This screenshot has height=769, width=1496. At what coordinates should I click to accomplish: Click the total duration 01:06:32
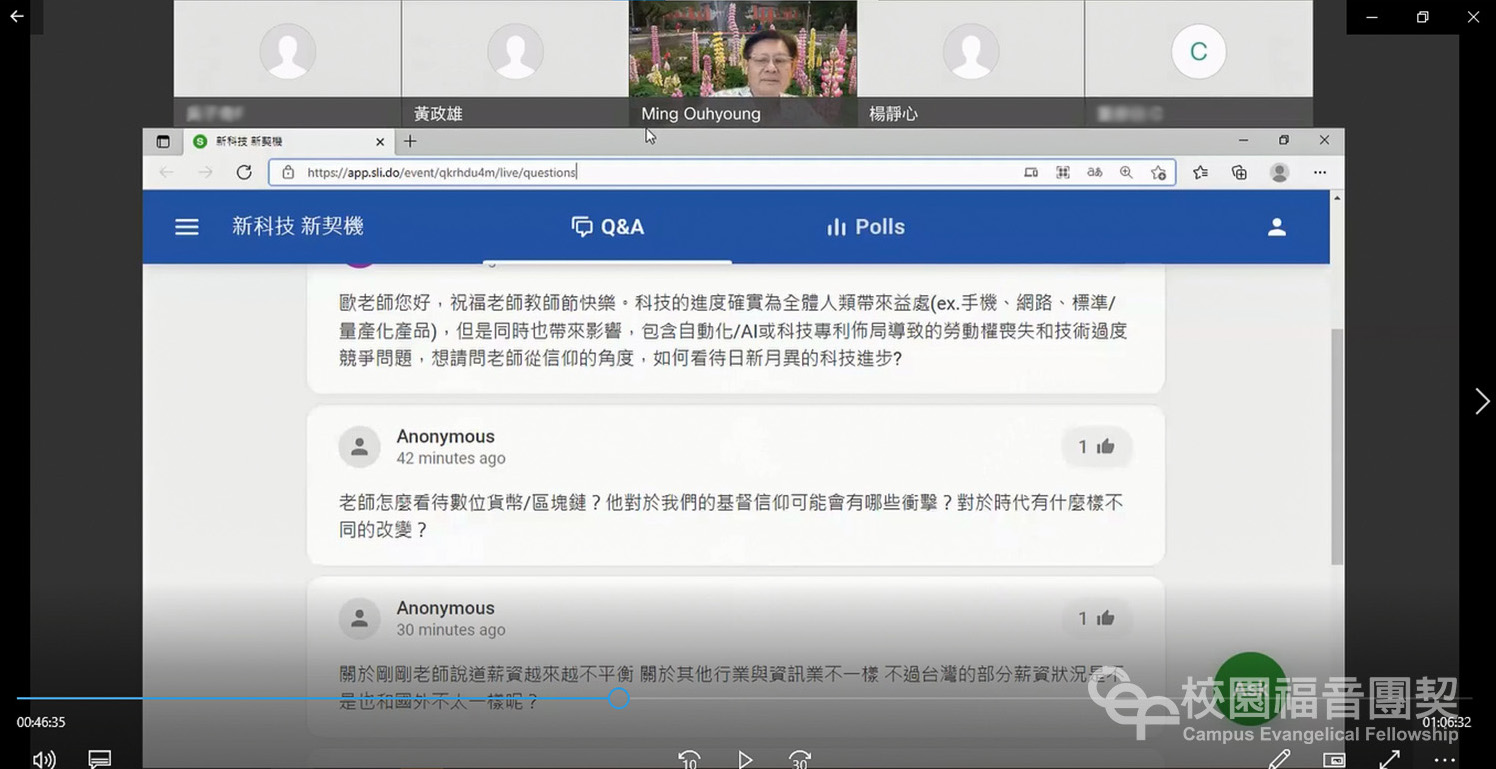[1447, 722]
